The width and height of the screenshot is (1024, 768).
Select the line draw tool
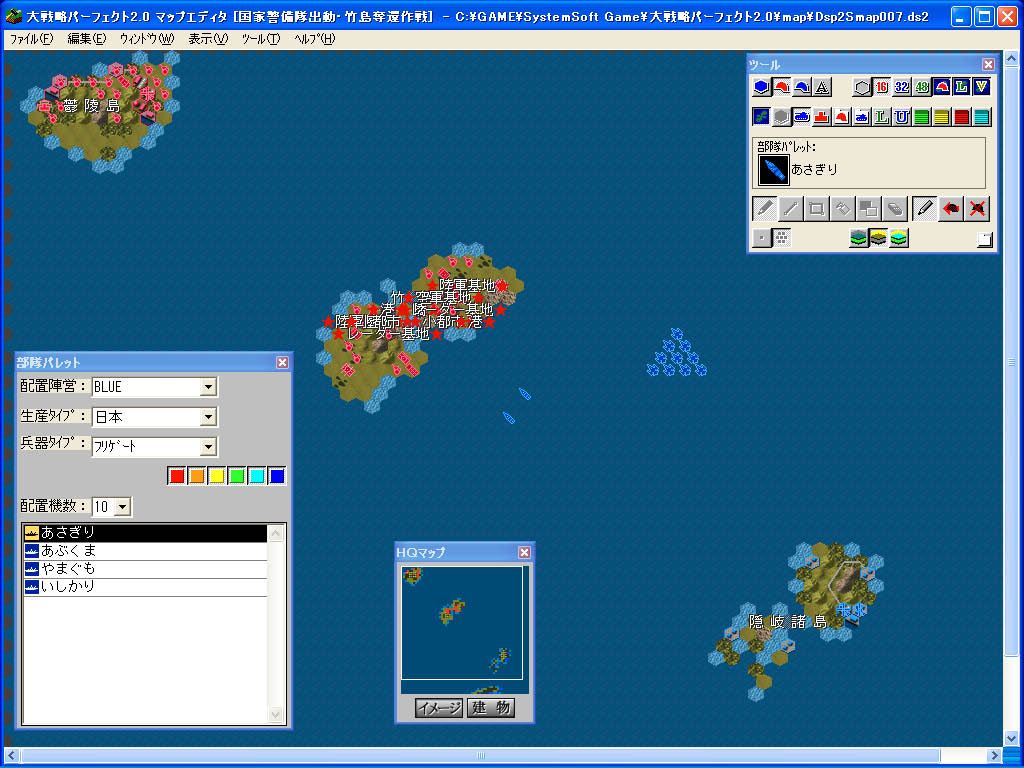coord(790,209)
